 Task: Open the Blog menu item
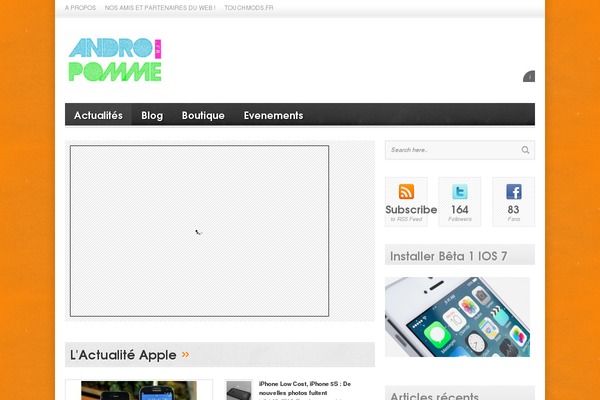(152, 115)
